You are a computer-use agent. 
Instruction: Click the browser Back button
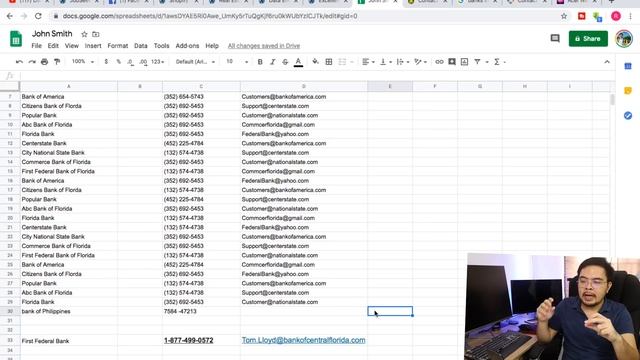coord(9,16)
